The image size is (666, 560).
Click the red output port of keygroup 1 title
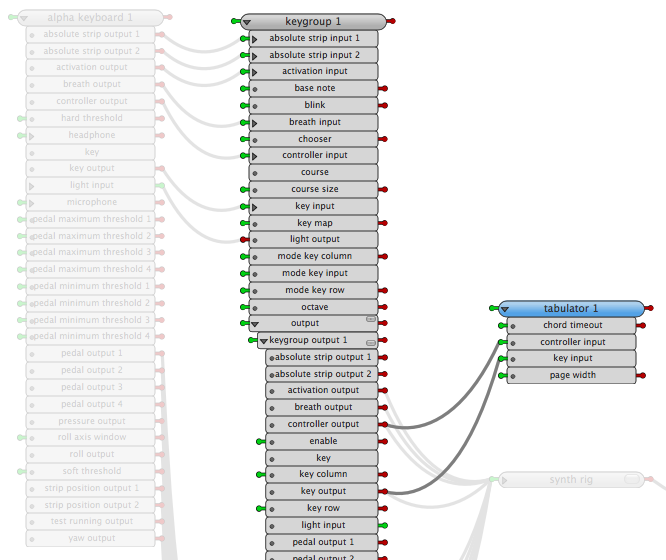[x=391, y=21]
